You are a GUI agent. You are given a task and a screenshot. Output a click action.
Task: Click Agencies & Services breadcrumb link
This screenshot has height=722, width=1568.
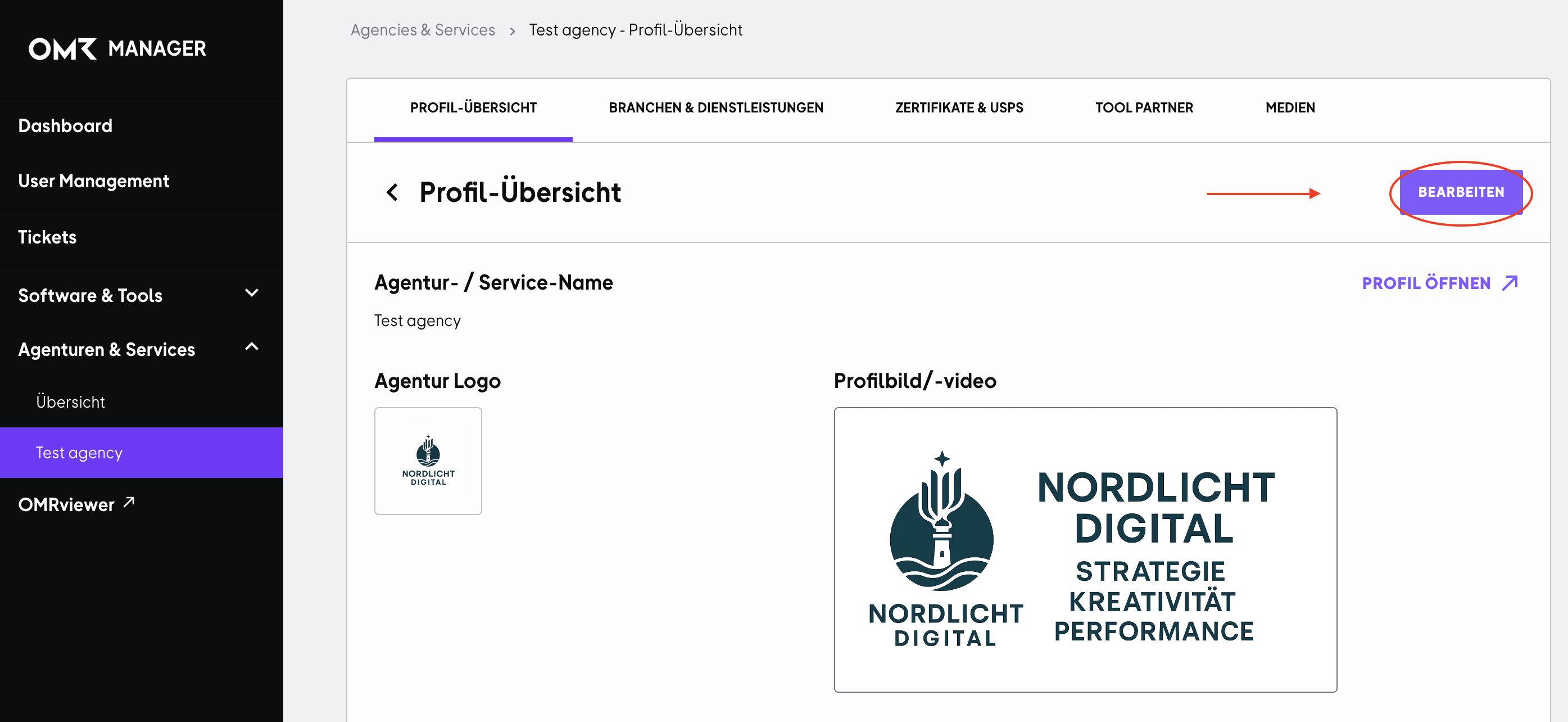point(423,30)
